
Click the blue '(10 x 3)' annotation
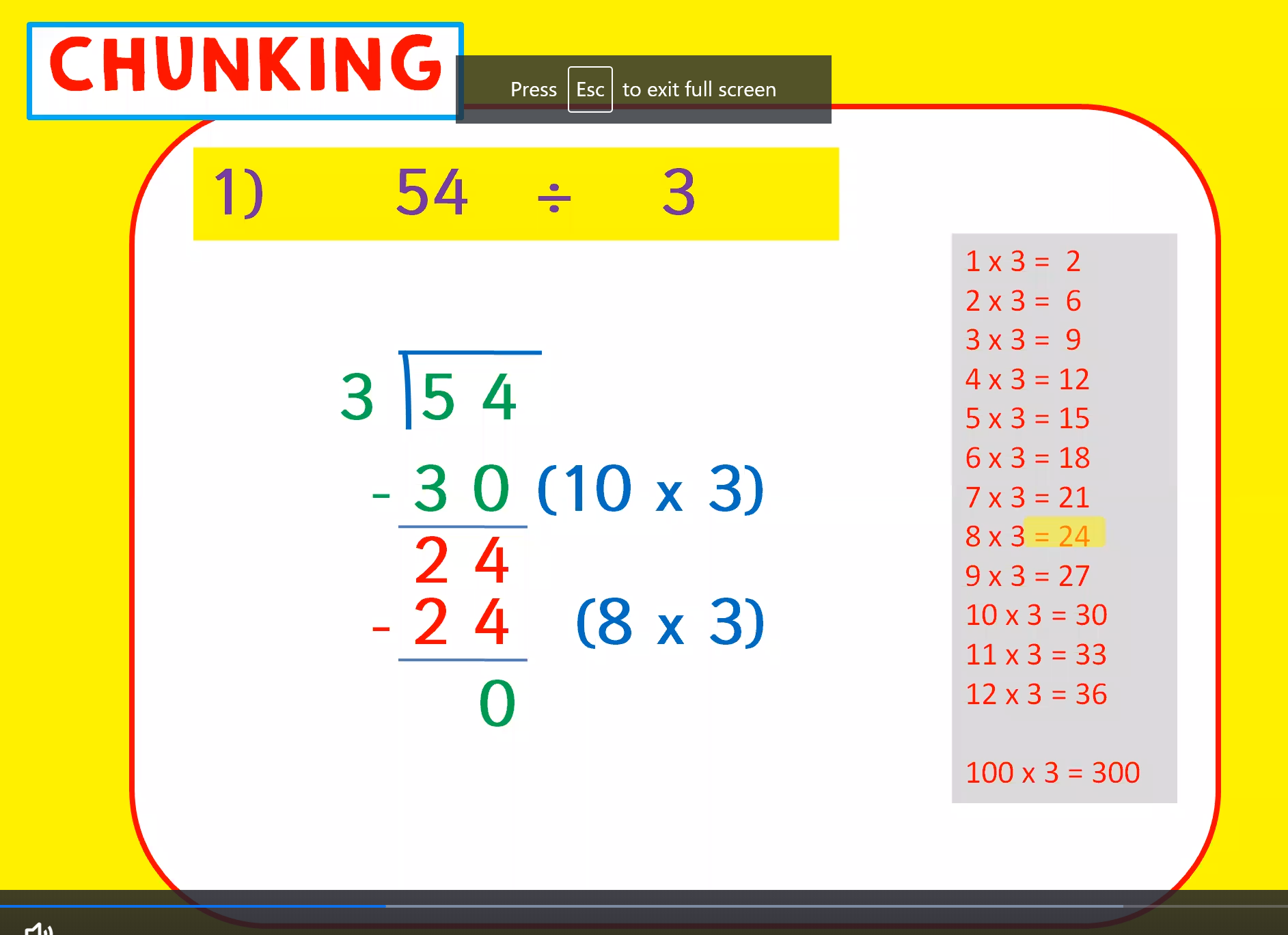(650, 489)
